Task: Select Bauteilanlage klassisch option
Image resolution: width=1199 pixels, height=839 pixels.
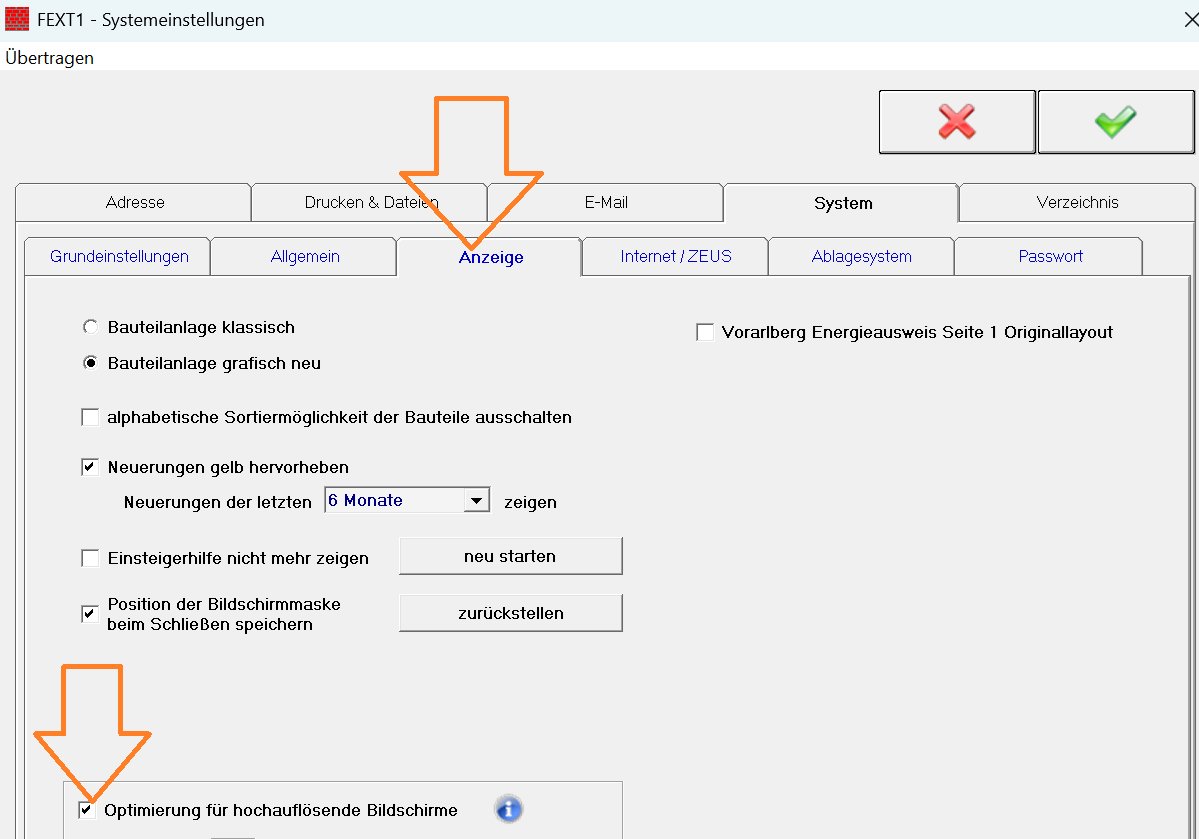Action: (90, 326)
